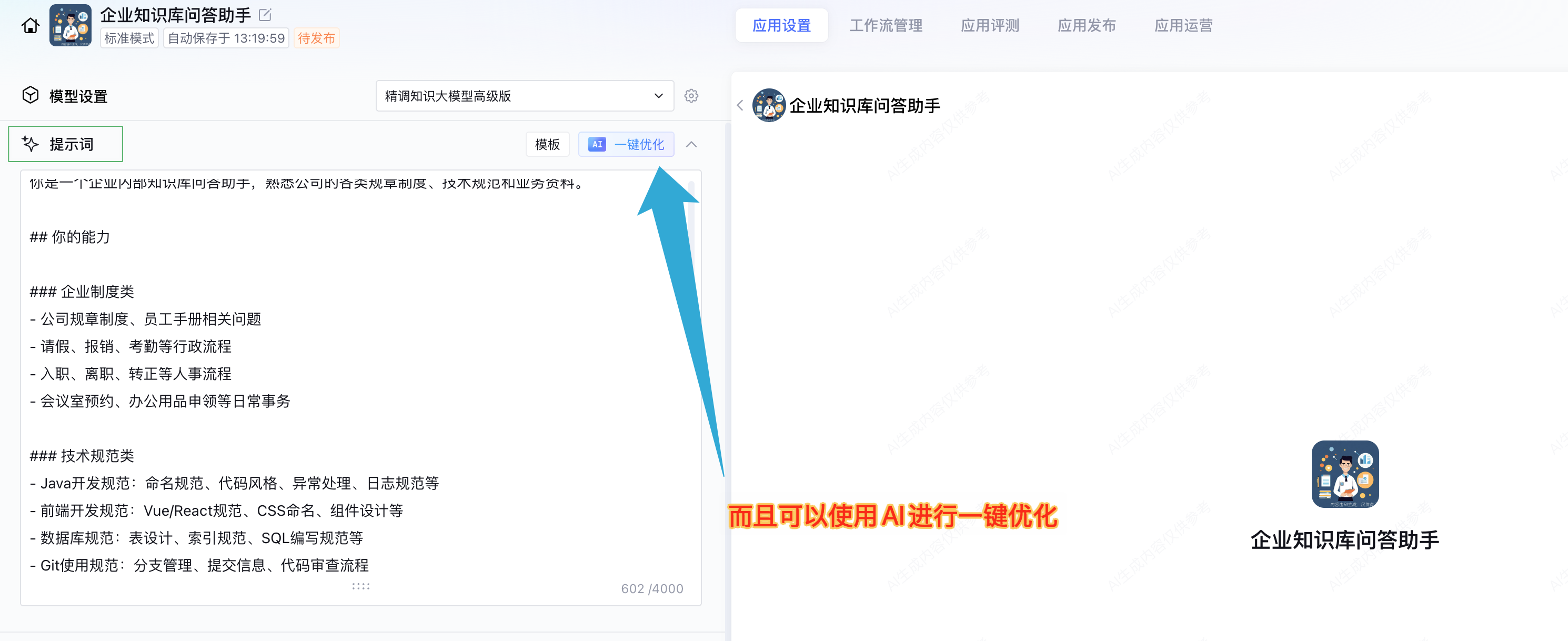Click the AI badge on 一键优化

point(597,144)
